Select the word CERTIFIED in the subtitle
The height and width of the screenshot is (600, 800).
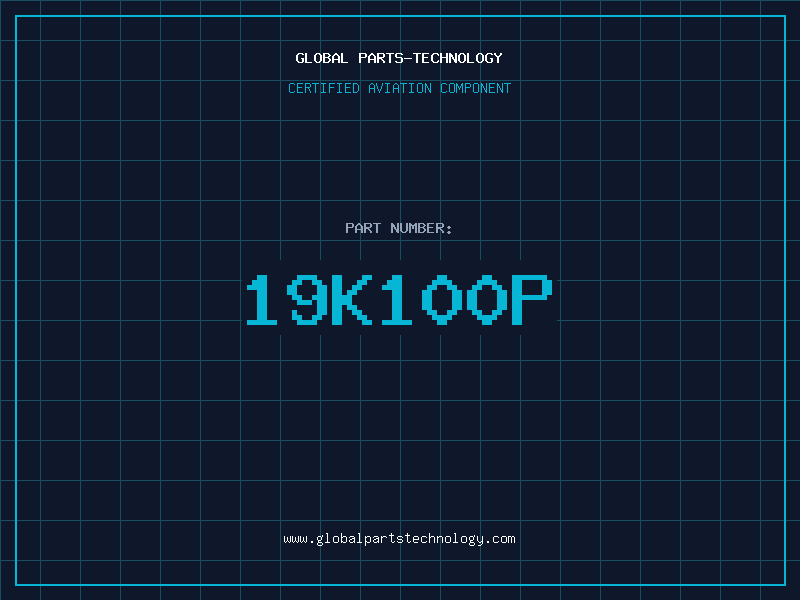pyautogui.click(x=323, y=88)
